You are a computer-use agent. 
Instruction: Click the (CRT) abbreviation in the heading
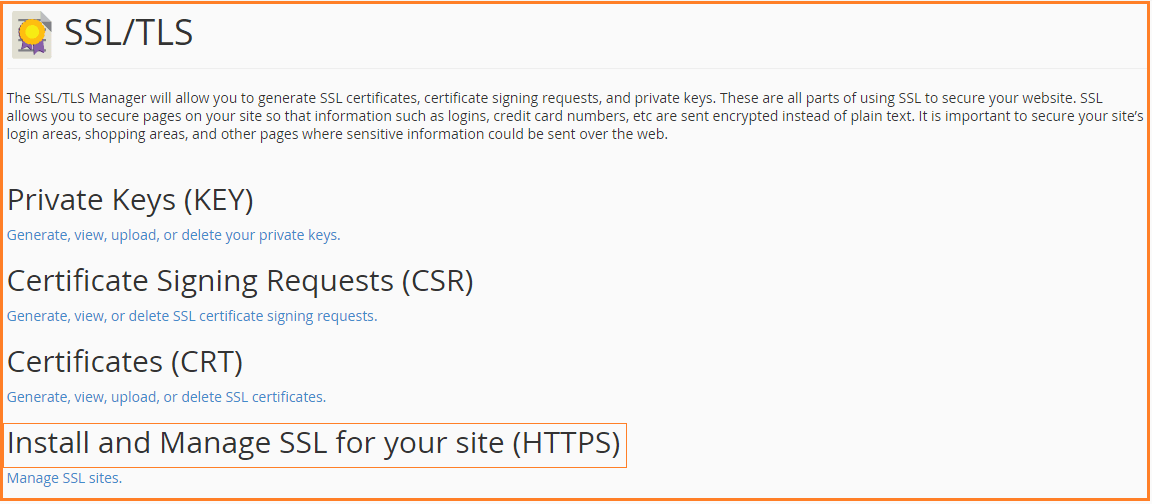coord(206,361)
